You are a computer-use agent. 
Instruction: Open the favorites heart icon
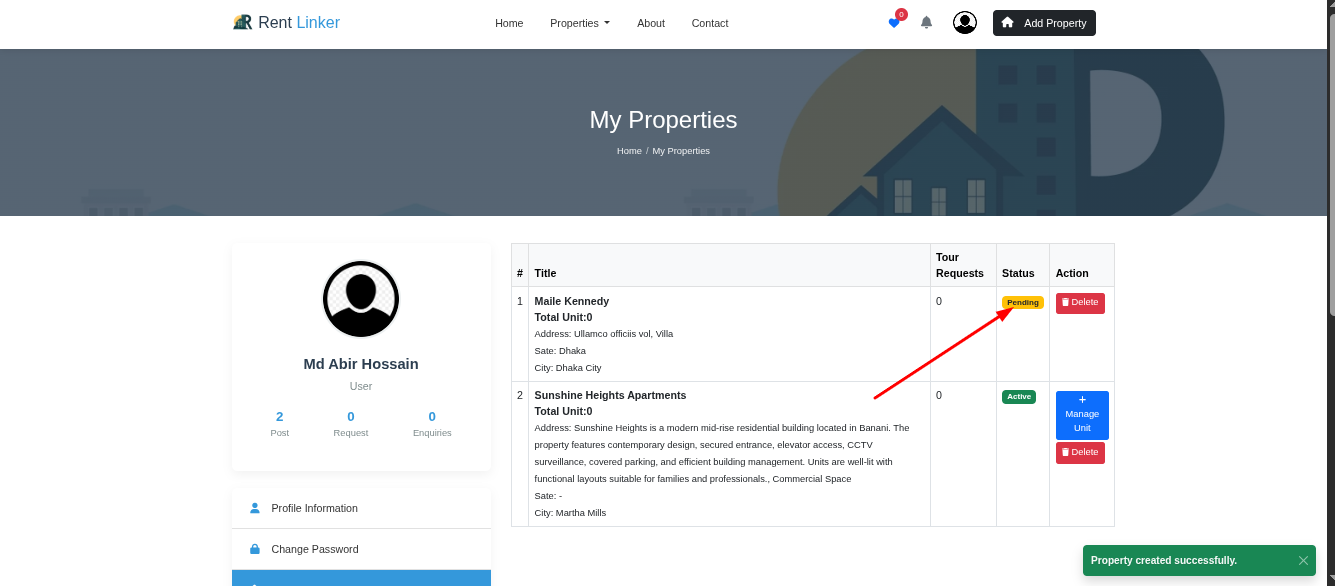893,23
